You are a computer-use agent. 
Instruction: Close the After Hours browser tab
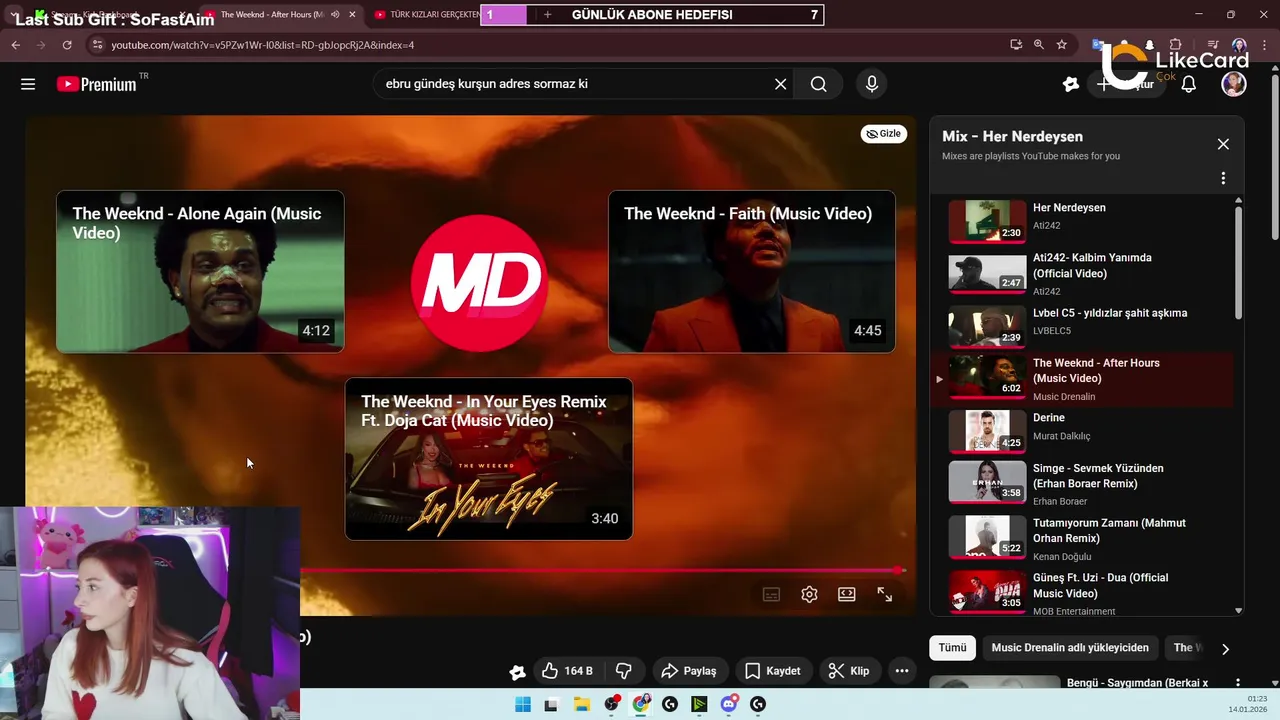(352, 15)
